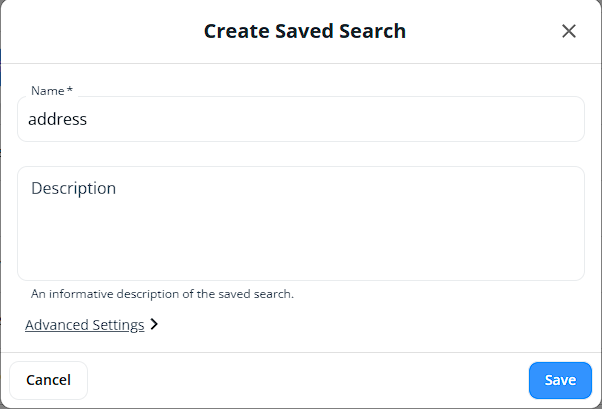Save the new saved search

click(560, 380)
